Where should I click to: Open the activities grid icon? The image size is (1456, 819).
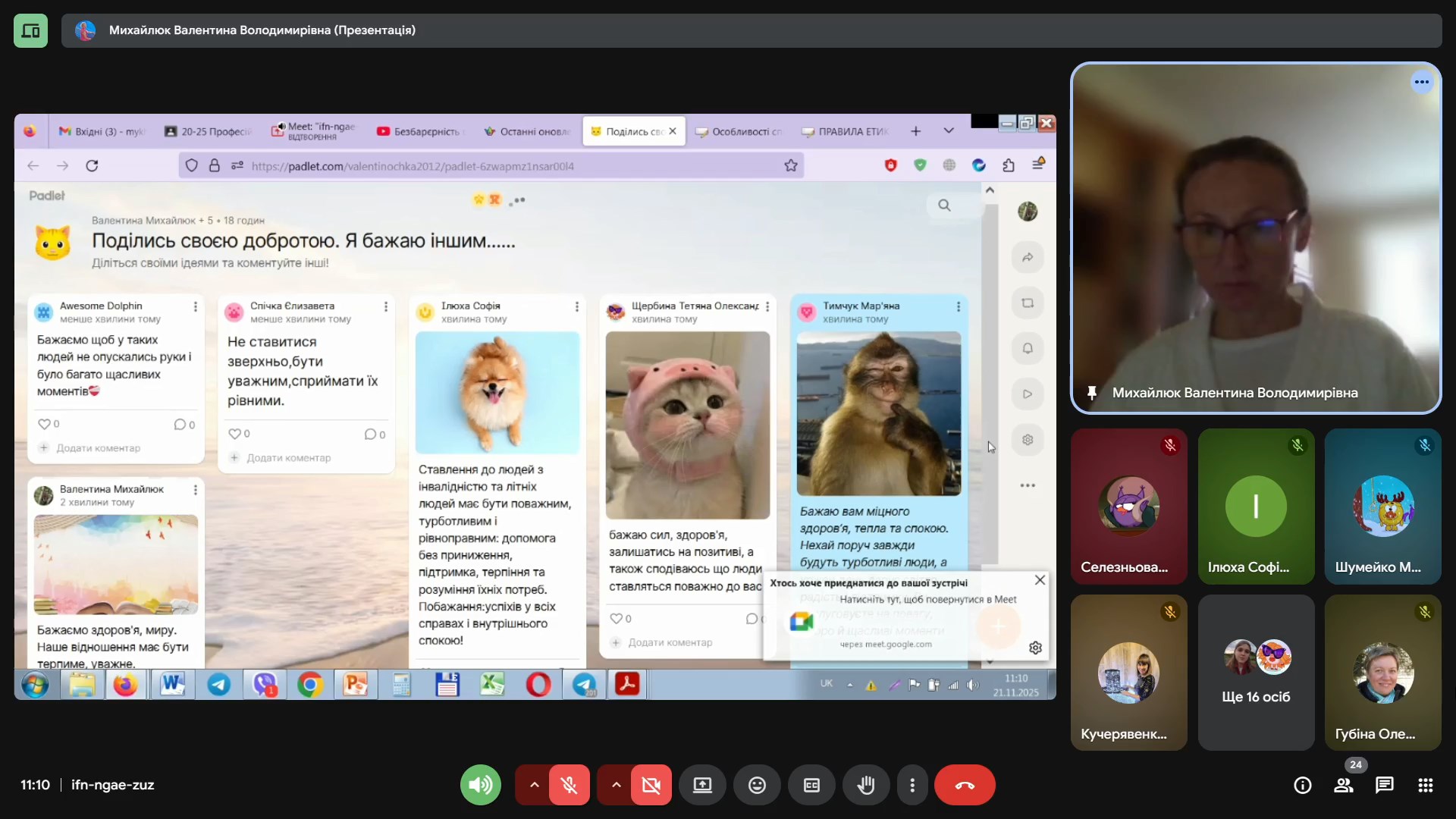click(1425, 785)
